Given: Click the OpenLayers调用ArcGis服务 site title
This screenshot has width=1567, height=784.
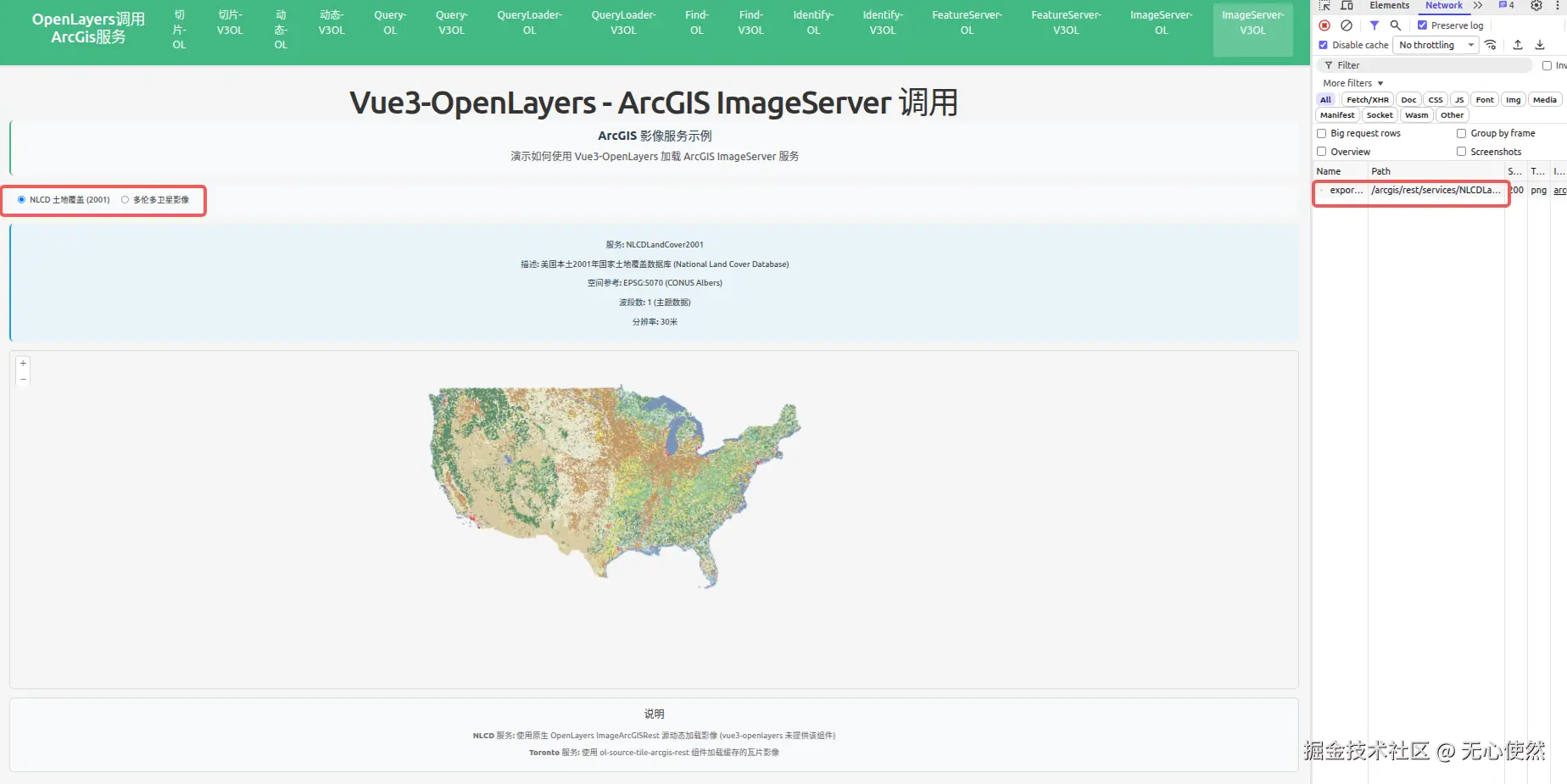Looking at the screenshot, I should (88, 28).
